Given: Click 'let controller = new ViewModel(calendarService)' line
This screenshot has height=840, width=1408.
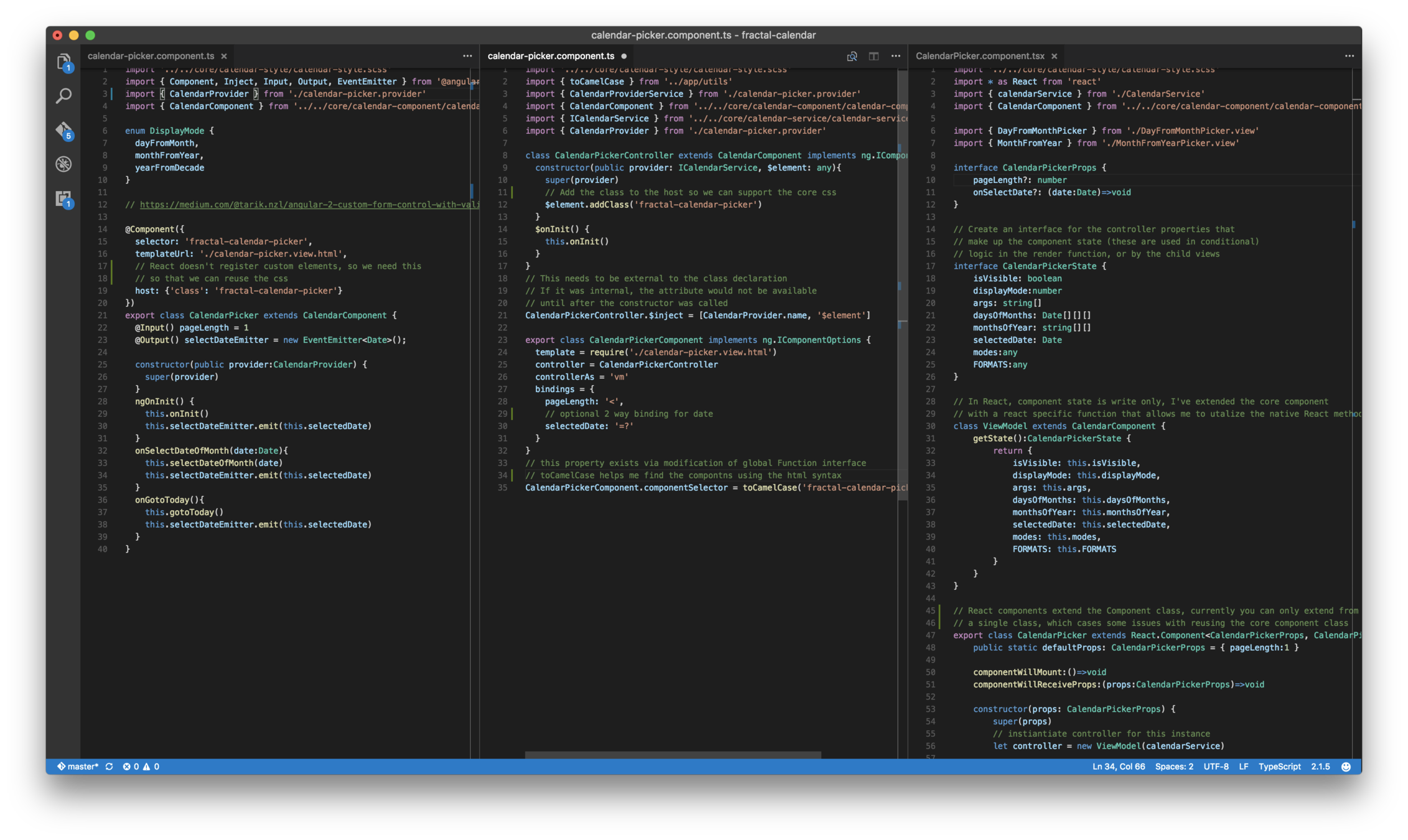Looking at the screenshot, I should (1108, 746).
